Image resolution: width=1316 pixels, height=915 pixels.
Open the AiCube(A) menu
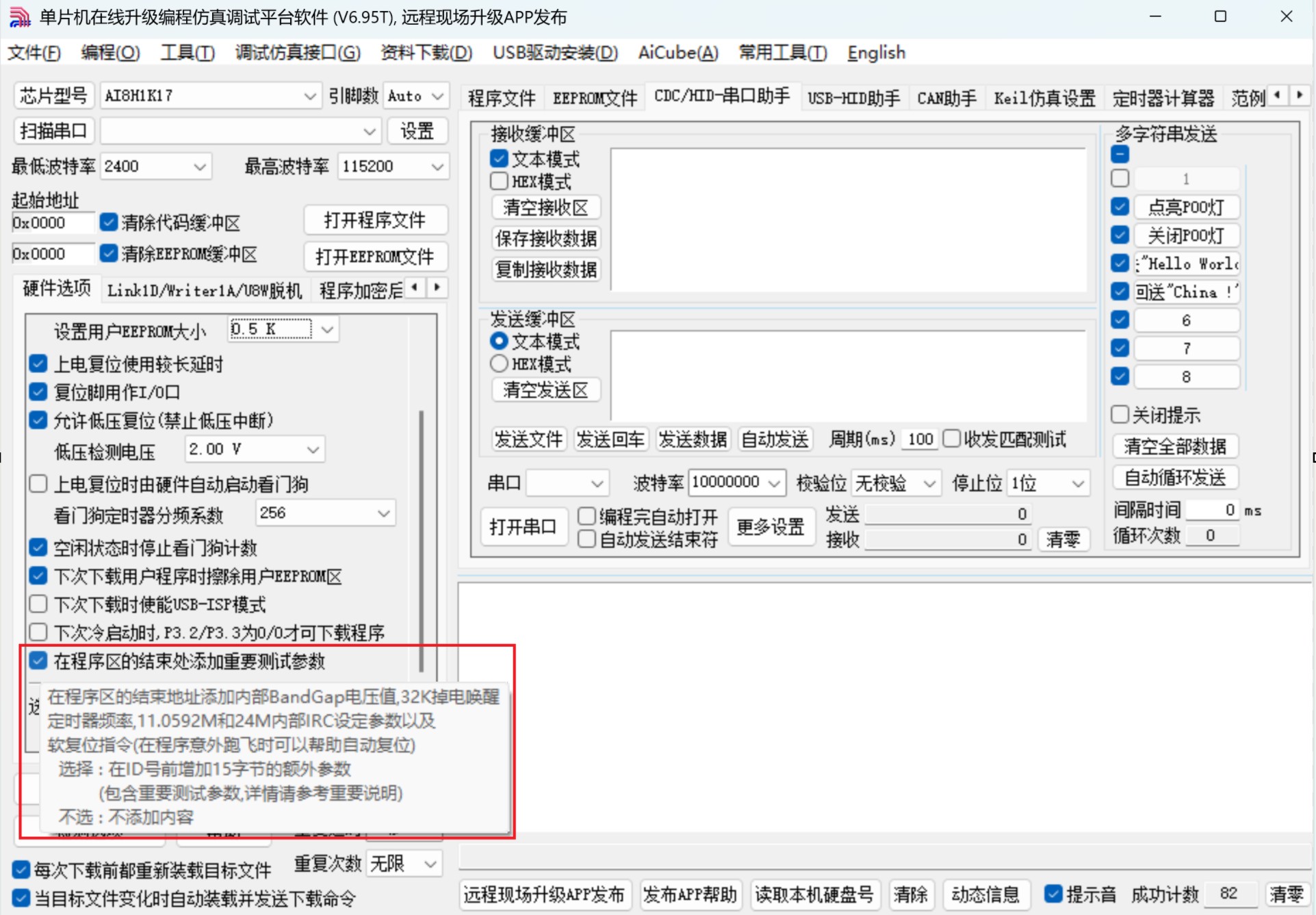click(x=678, y=53)
